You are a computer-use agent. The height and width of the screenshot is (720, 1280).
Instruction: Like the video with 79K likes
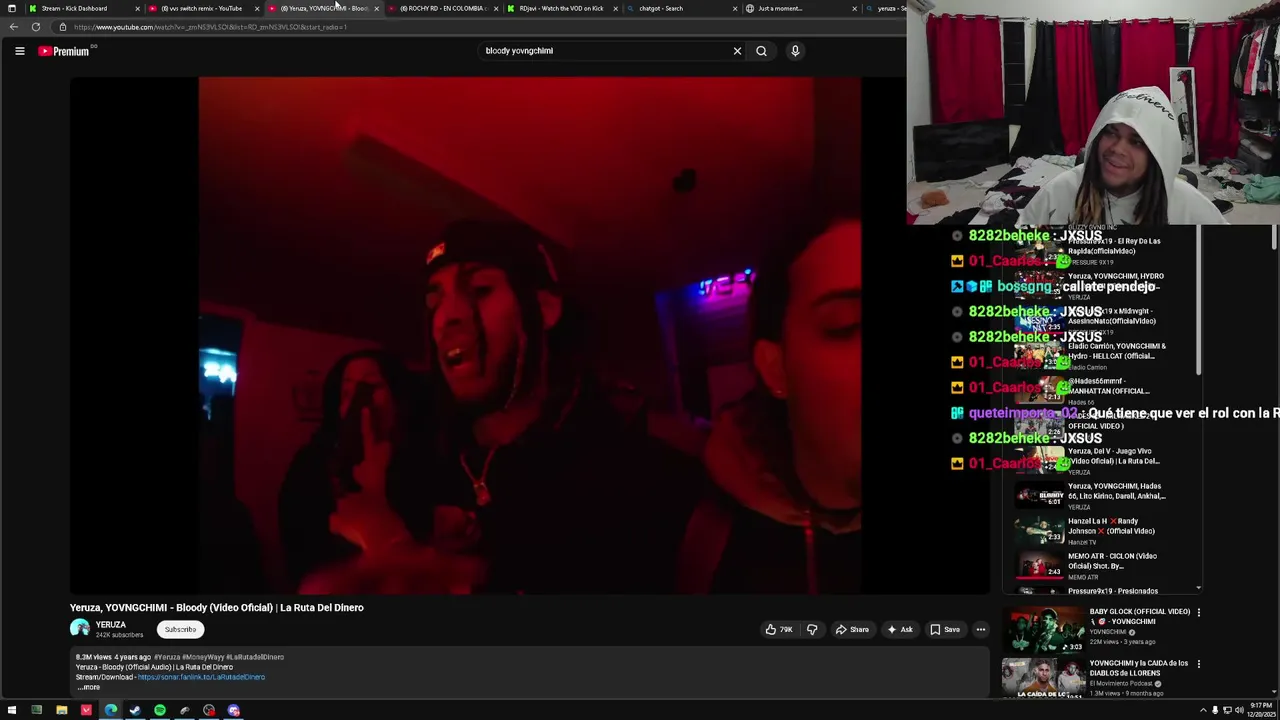779,629
